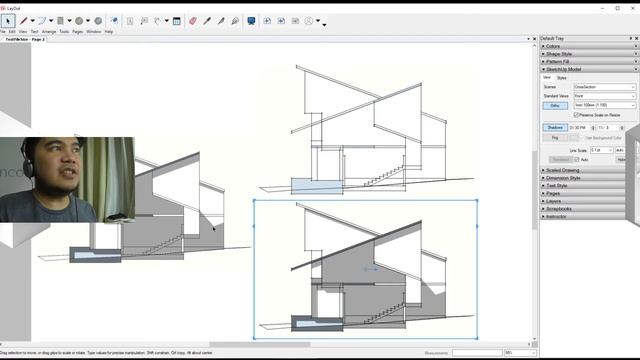Open the Line Scale value dropdown

(x=601, y=150)
